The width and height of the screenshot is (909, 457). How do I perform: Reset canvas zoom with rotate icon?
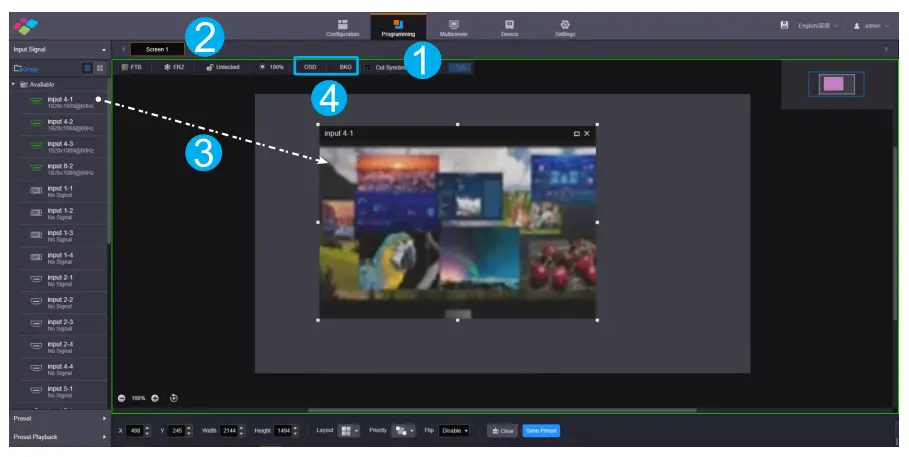(174, 398)
